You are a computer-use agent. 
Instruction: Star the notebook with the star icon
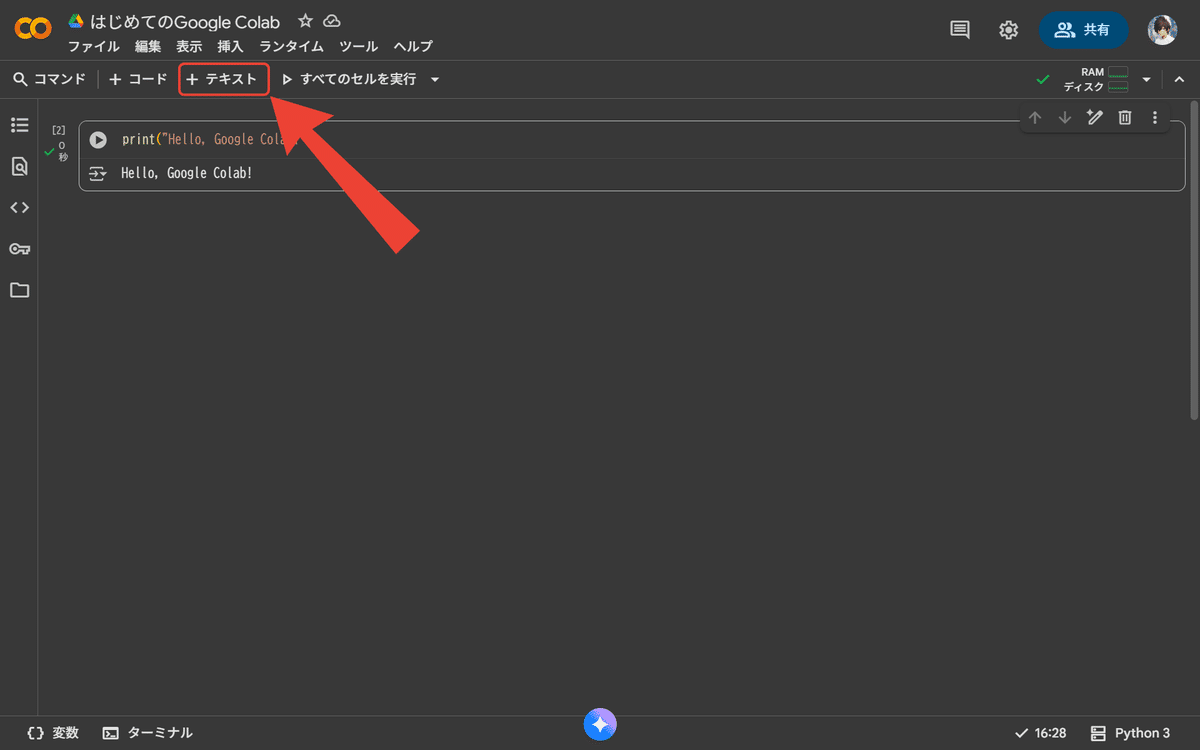click(306, 21)
